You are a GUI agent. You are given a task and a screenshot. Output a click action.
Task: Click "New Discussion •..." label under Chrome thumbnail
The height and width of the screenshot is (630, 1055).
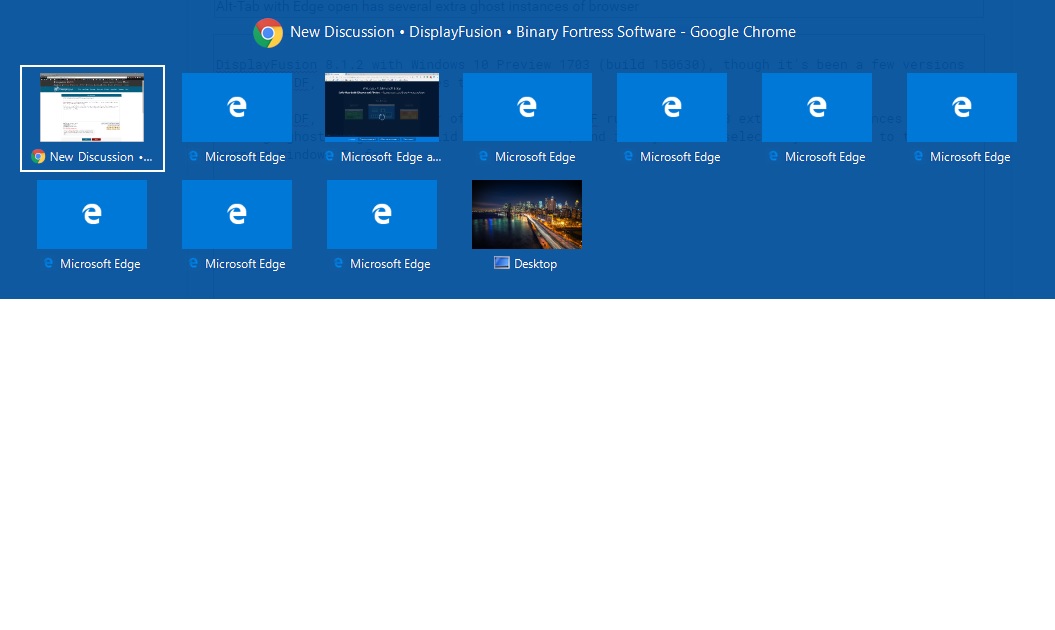point(100,157)
